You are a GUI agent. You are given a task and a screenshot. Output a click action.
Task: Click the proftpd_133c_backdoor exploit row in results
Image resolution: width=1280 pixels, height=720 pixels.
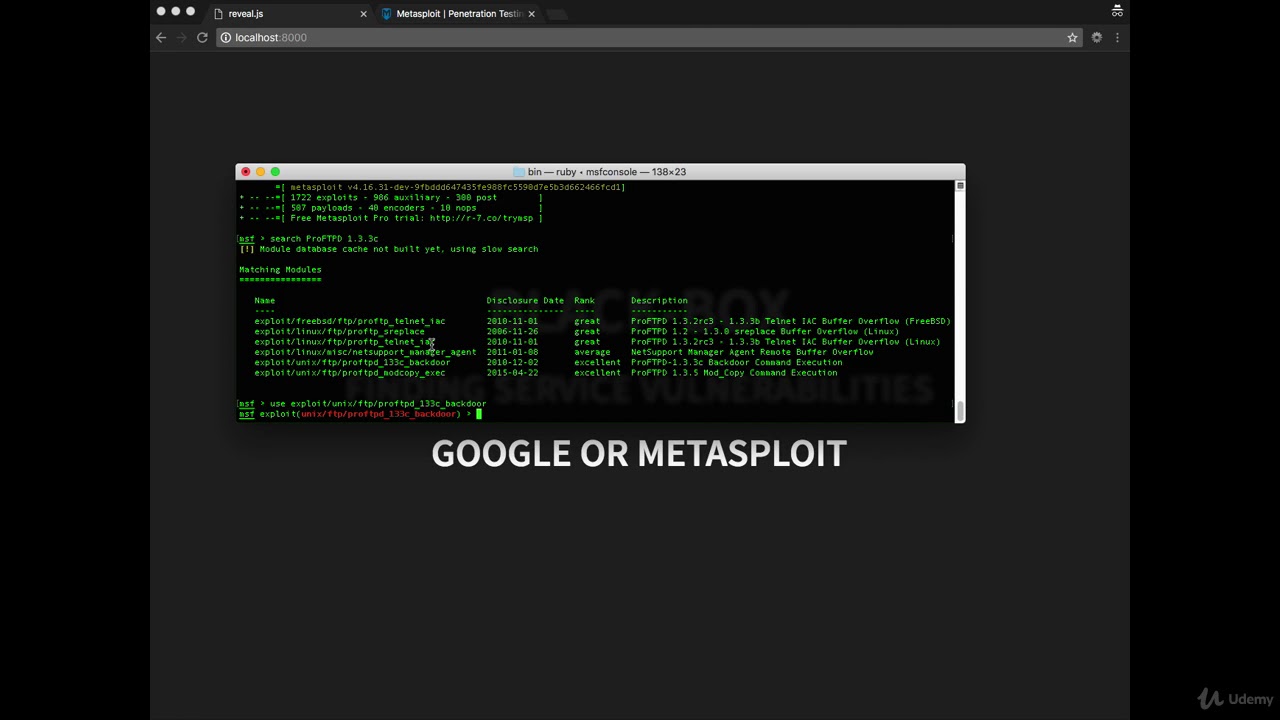[x=352, y=362]
